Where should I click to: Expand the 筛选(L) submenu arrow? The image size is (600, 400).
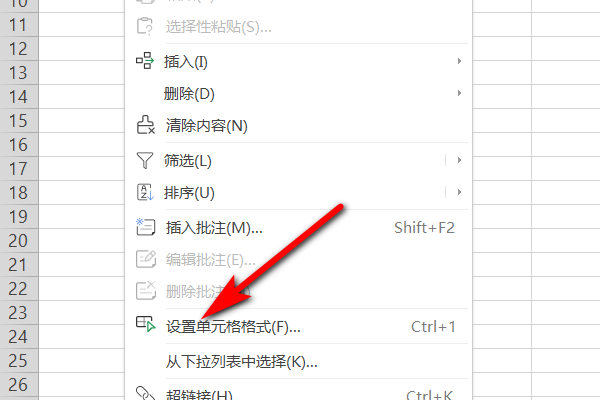[x=459, y=160]
